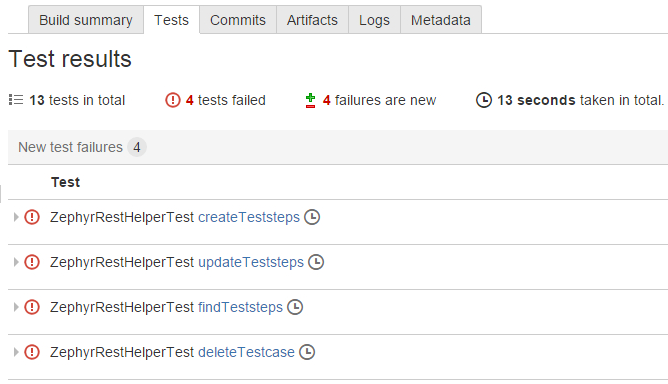Click the failed status icon beside updateTeststeps
Viewport: 668px width, 384px height.
(32, 262)
